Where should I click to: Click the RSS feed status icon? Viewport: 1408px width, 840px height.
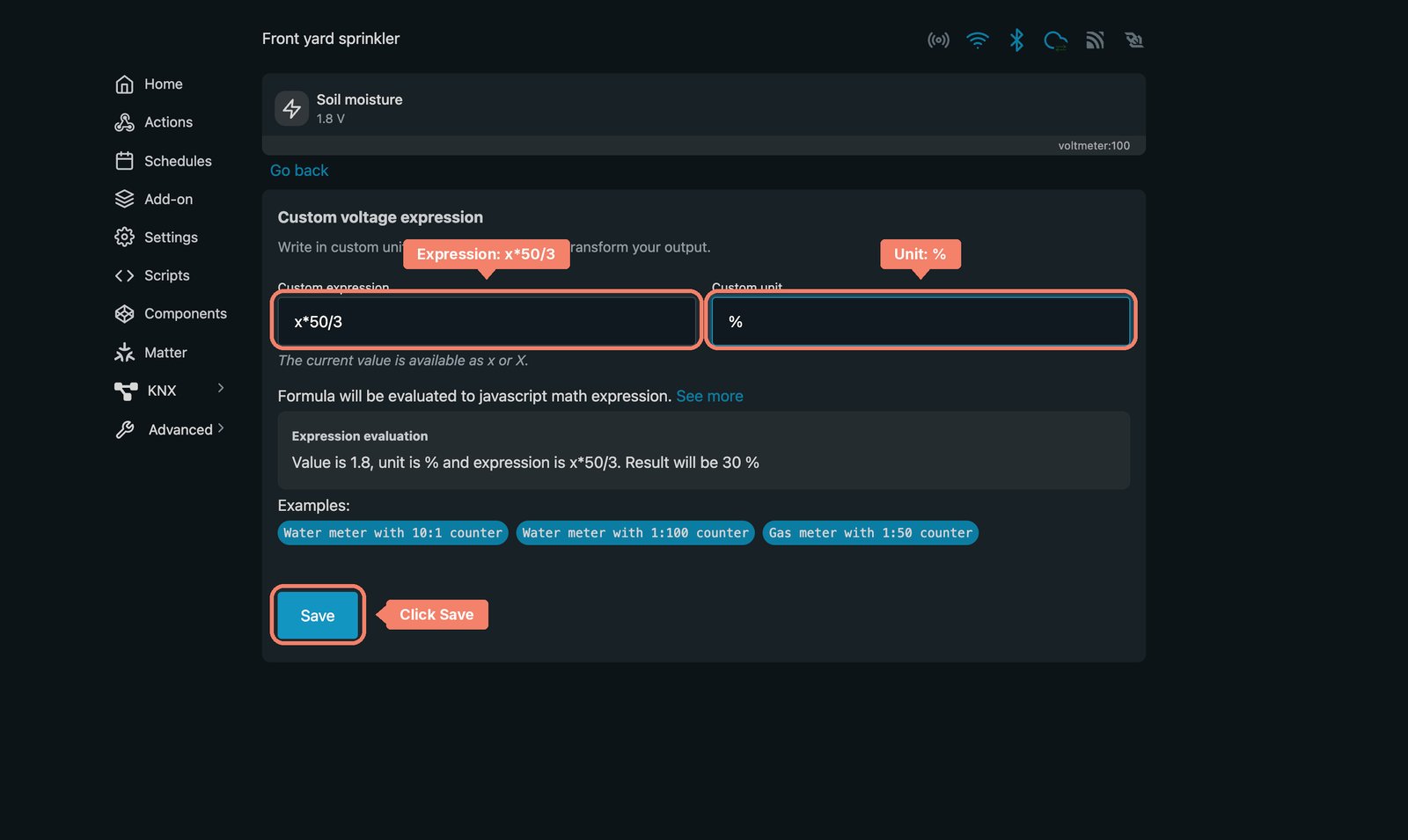(x=1095, y=40)
